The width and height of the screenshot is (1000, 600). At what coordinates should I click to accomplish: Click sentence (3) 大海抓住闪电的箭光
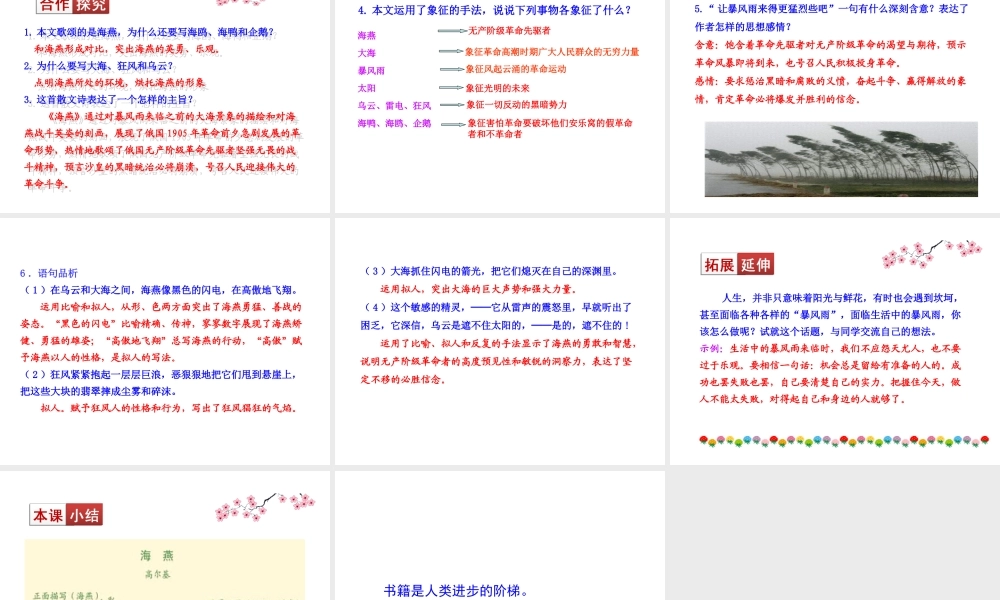[x=491, y=271]
